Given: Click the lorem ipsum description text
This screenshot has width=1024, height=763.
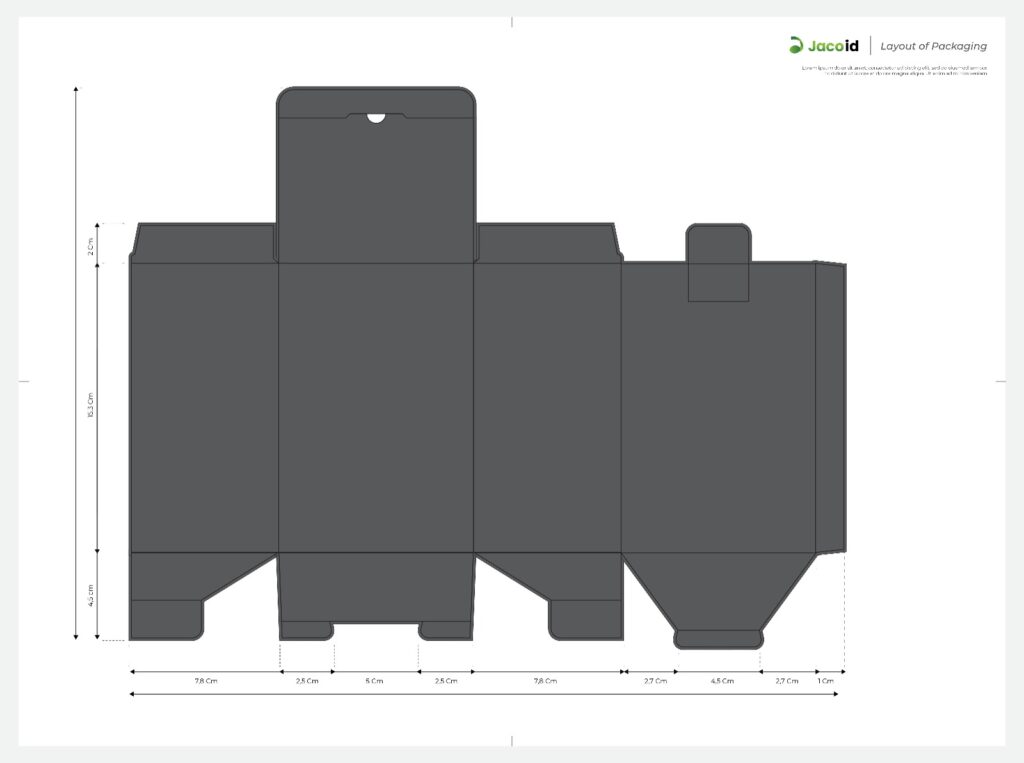Looking at the screenshot, I should point(893,71).
